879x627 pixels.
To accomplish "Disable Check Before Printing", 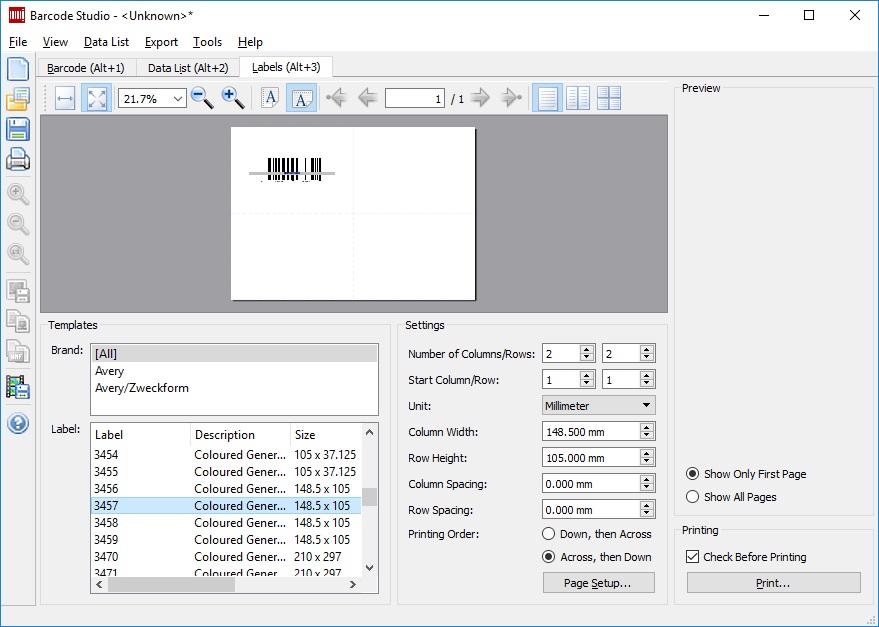I will (694, 557).
